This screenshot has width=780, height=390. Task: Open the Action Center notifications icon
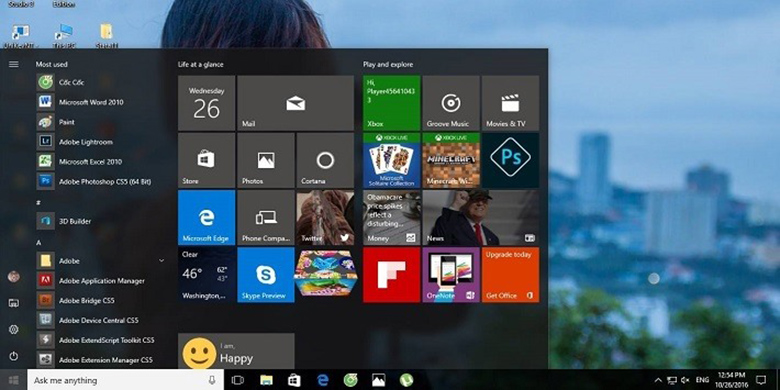pos(761,380)
